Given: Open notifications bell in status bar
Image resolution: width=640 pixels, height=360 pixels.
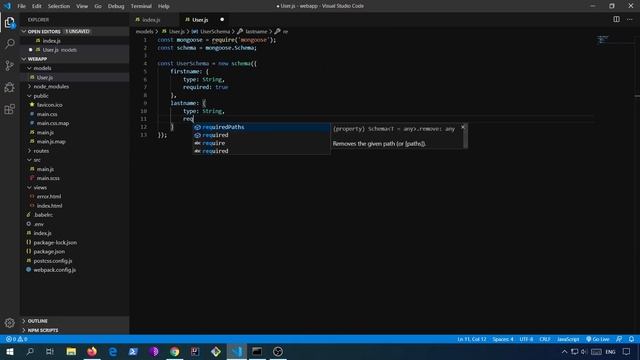Looking at the screenshot, I should click(x=631, y=339).
